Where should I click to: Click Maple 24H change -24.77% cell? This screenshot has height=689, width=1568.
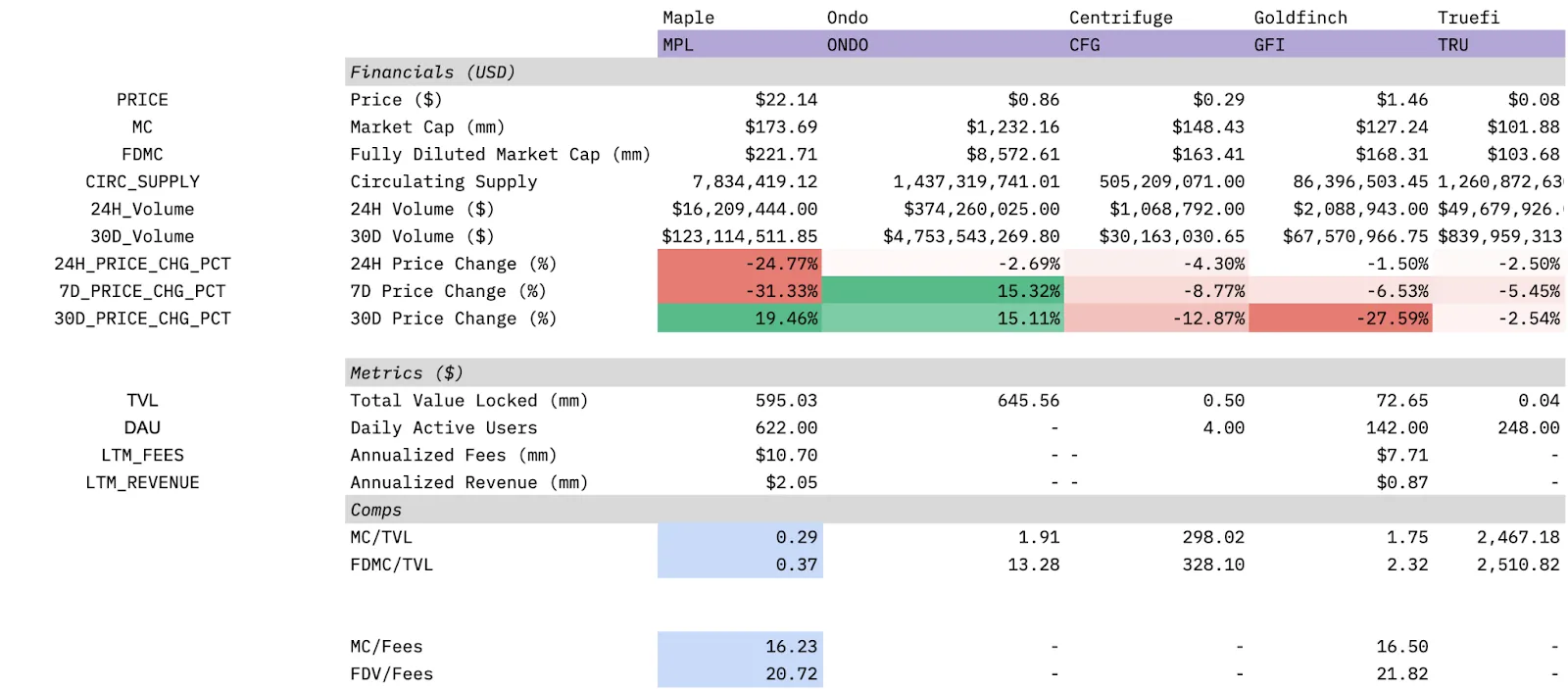pyautogui.click(x=740, y=265)
